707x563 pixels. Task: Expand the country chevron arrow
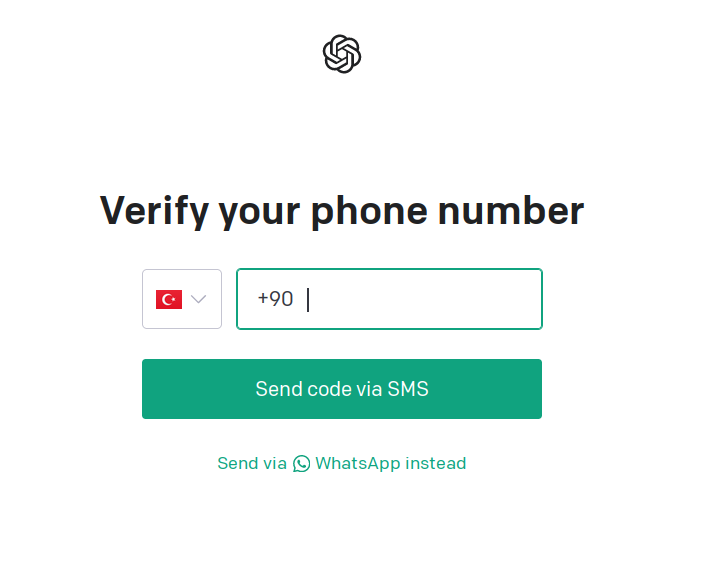[x=198, y=299]
